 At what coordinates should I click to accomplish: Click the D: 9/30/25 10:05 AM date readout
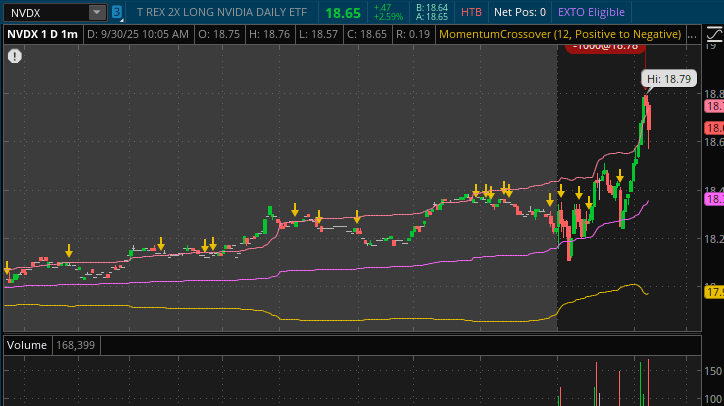coord(138,34)
